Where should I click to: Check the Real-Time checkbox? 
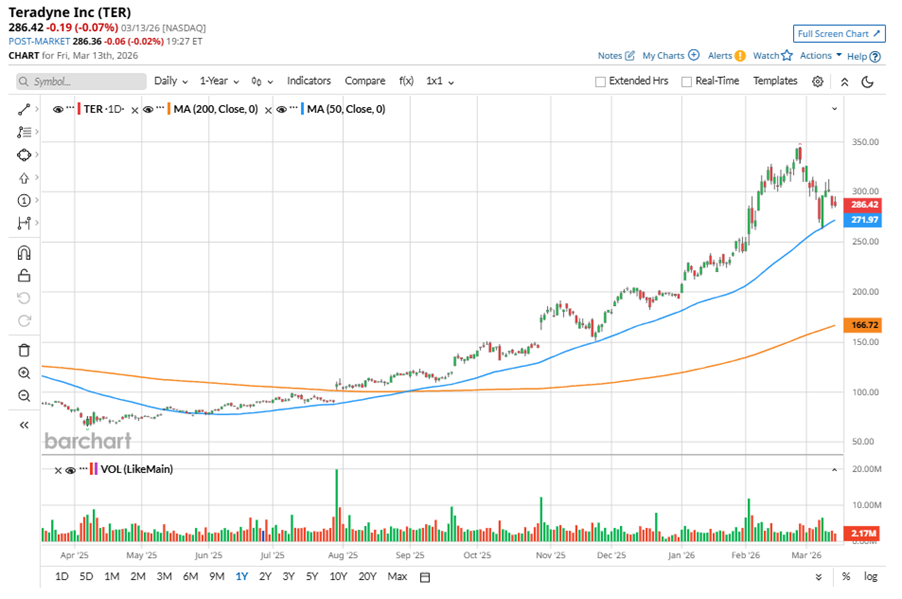point(687,82)
